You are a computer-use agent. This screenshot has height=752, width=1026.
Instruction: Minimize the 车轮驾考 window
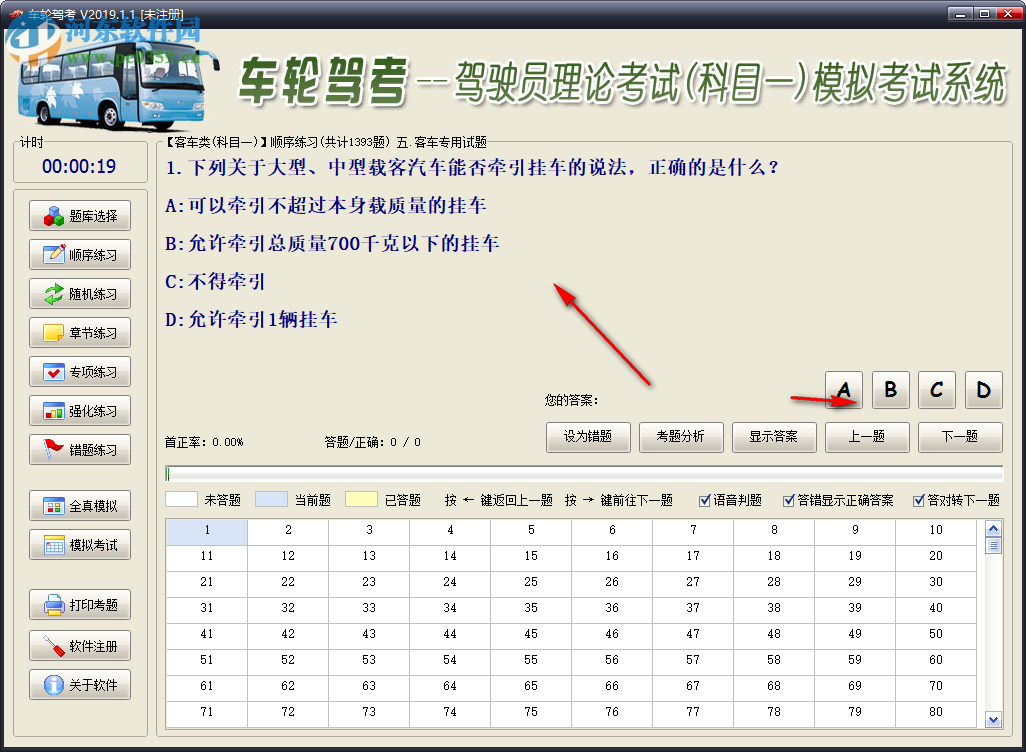960,13
